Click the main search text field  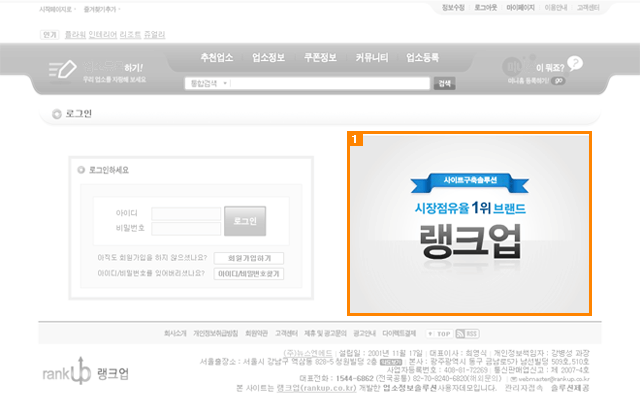[x=330, y=83]
